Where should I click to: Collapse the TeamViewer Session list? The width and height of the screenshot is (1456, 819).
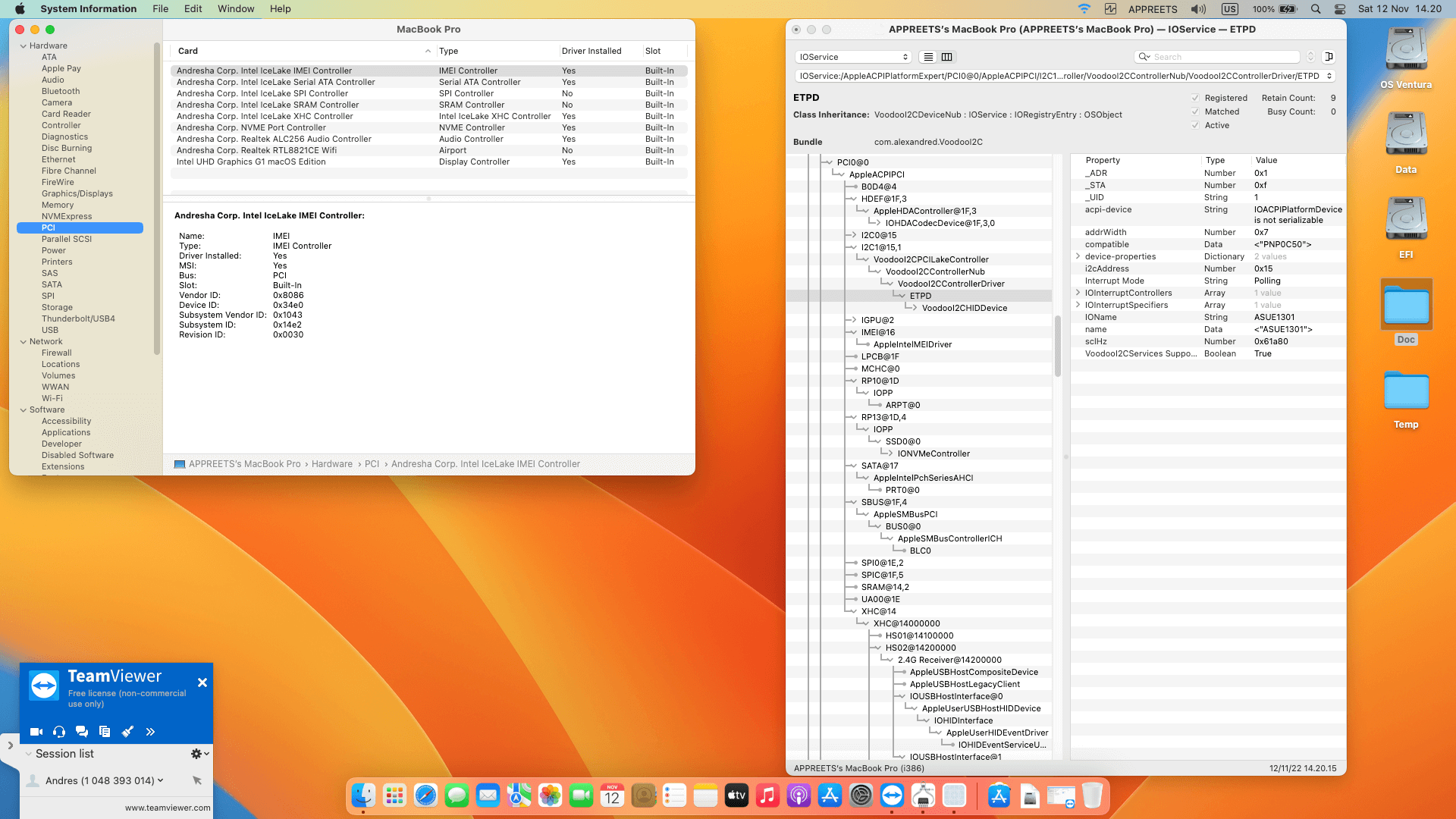click(28, 754)
